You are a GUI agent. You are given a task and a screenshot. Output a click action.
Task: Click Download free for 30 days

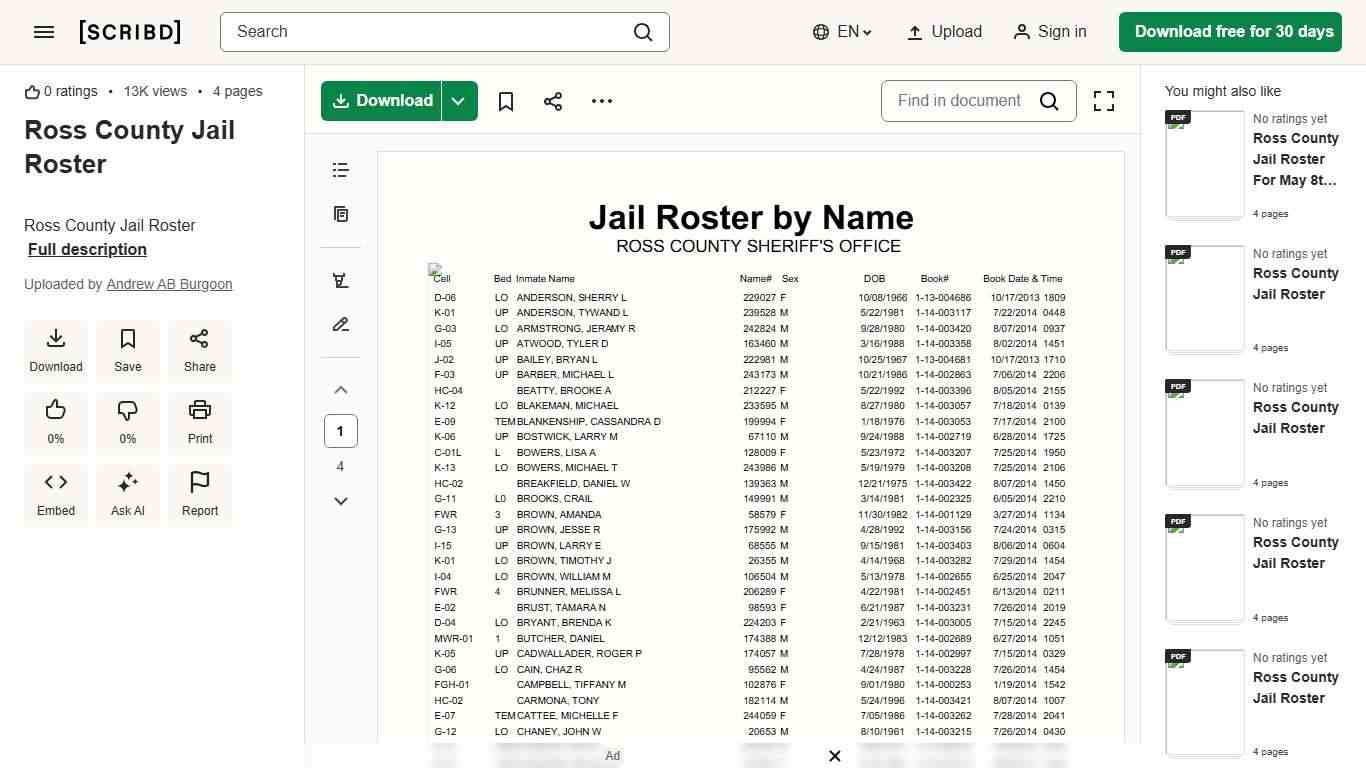[1230, 31]
